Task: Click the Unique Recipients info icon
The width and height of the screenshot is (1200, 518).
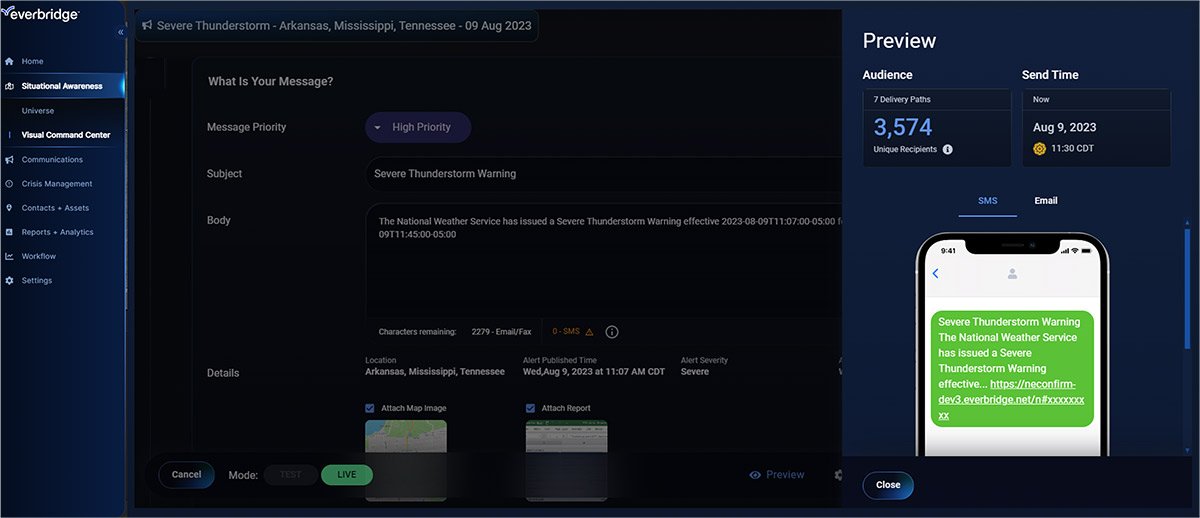Action: [x=948, y=149]
